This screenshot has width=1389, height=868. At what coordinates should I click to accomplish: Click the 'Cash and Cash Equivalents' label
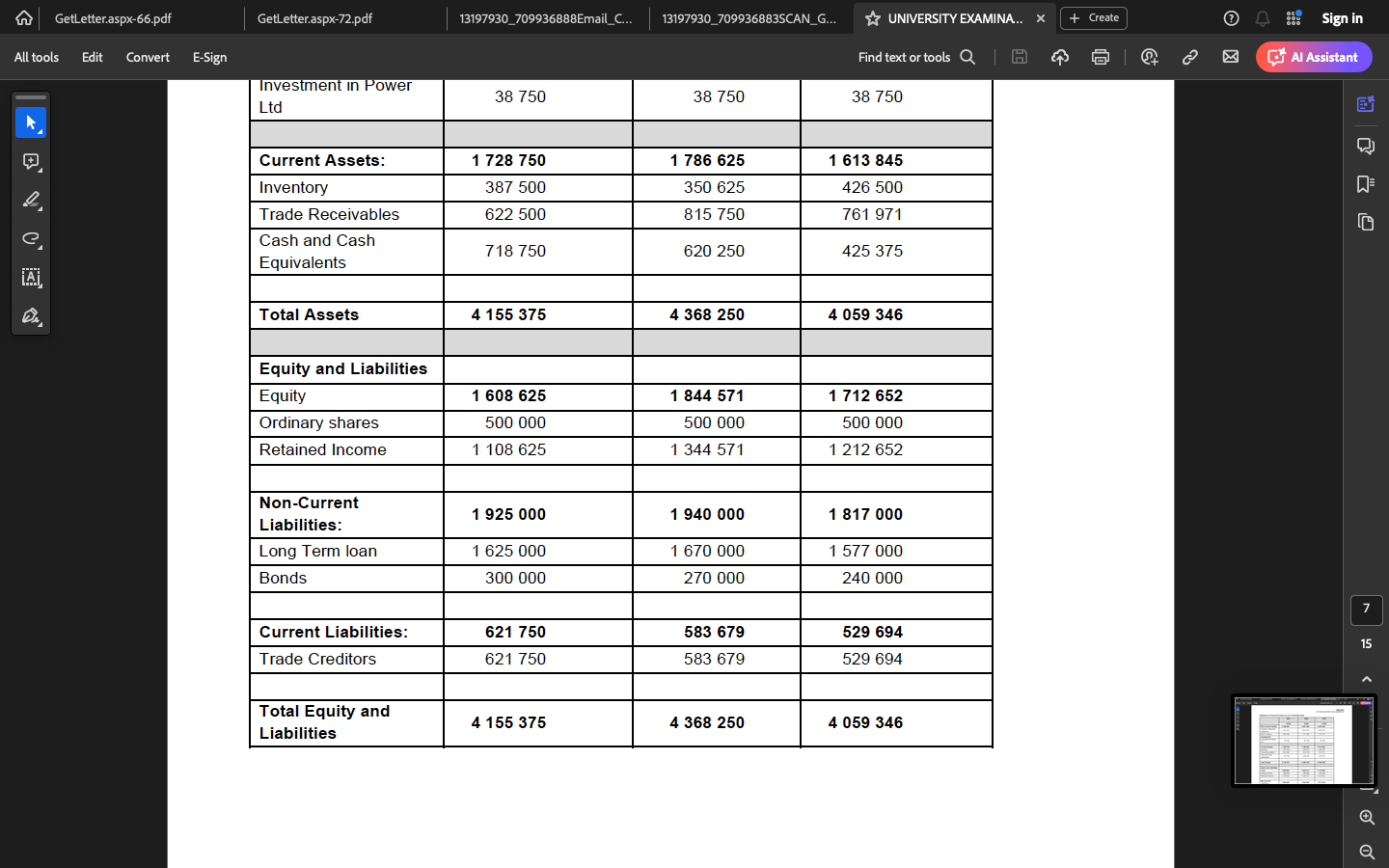pos(317,252)
